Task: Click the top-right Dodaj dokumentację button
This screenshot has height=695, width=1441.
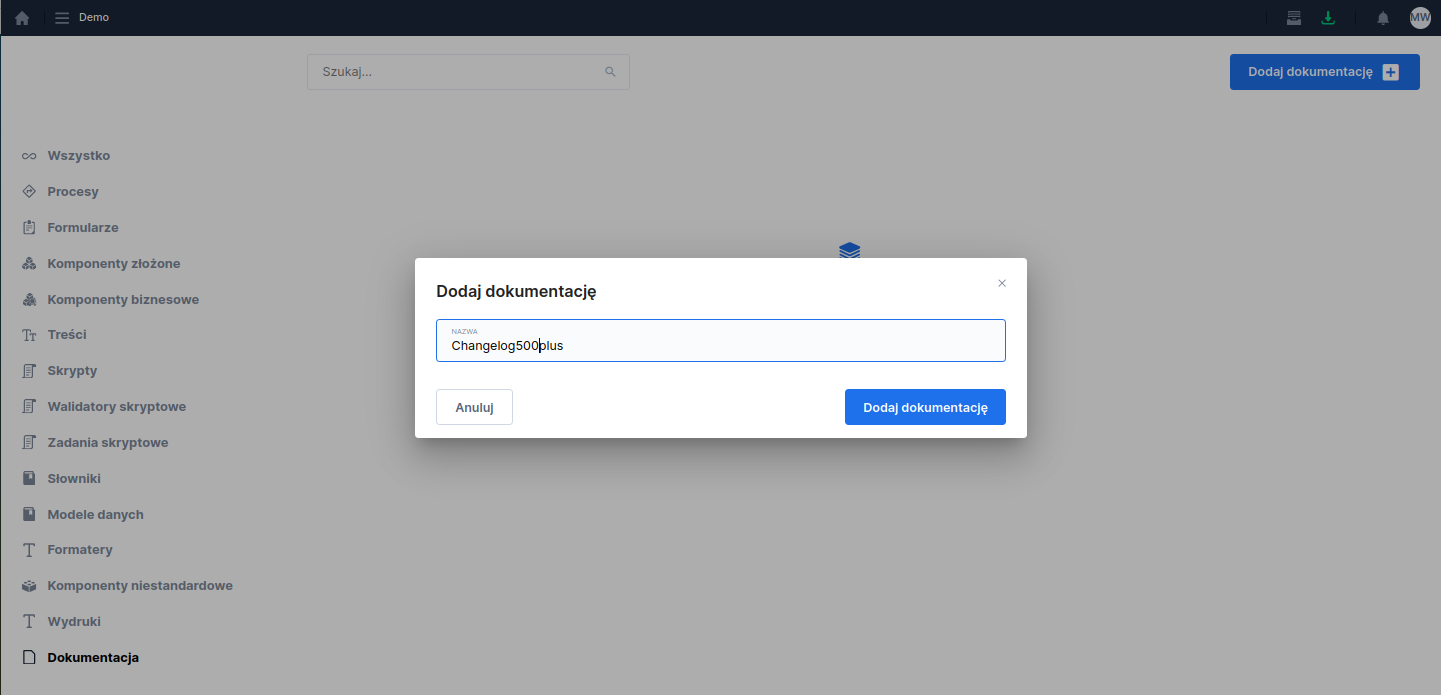Action: tap(1324, 72)
